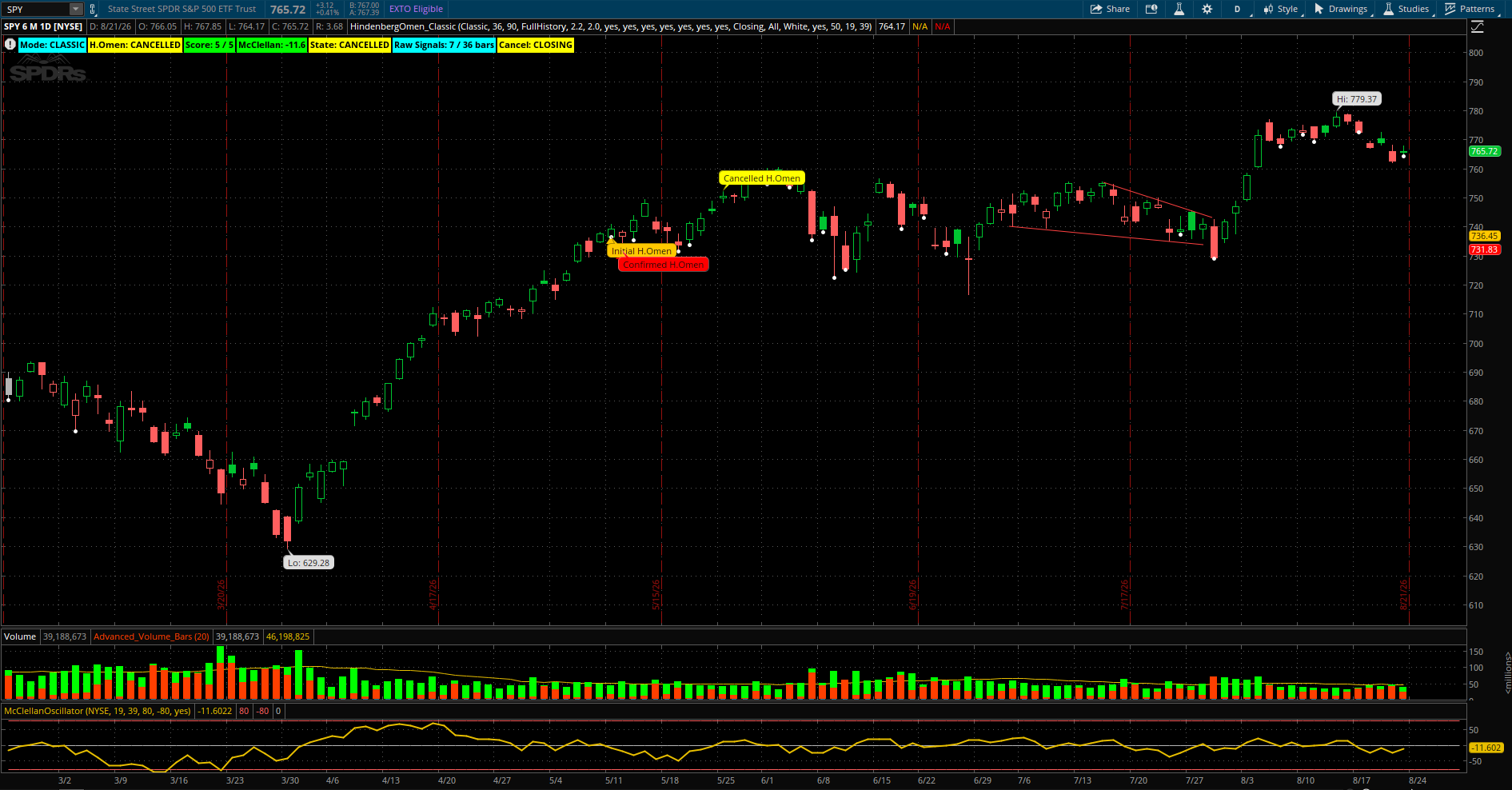The height and width of the screenshot is (790, 1512).
Task: Click the 8/24 date on time axis
Action: click(x=1418, y=780)
